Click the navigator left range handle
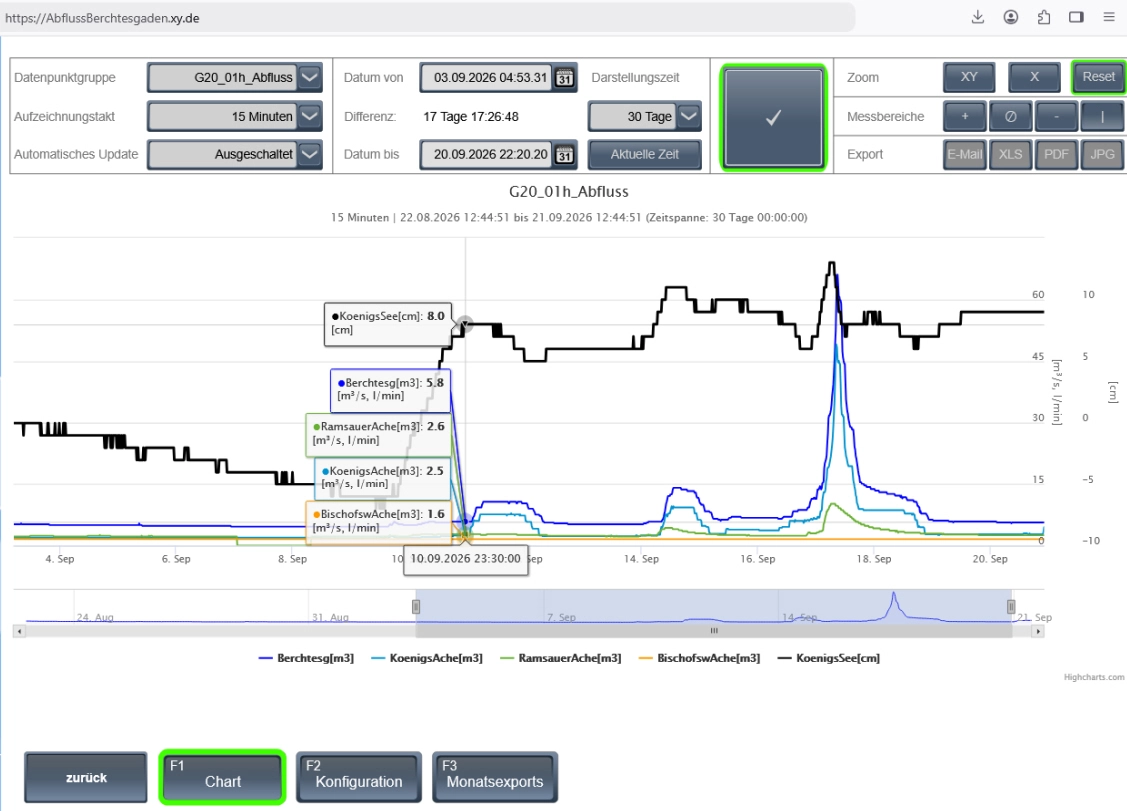The width and height of the screenshot is (1127, 811). pyautogui.click(x=415, y=607)
